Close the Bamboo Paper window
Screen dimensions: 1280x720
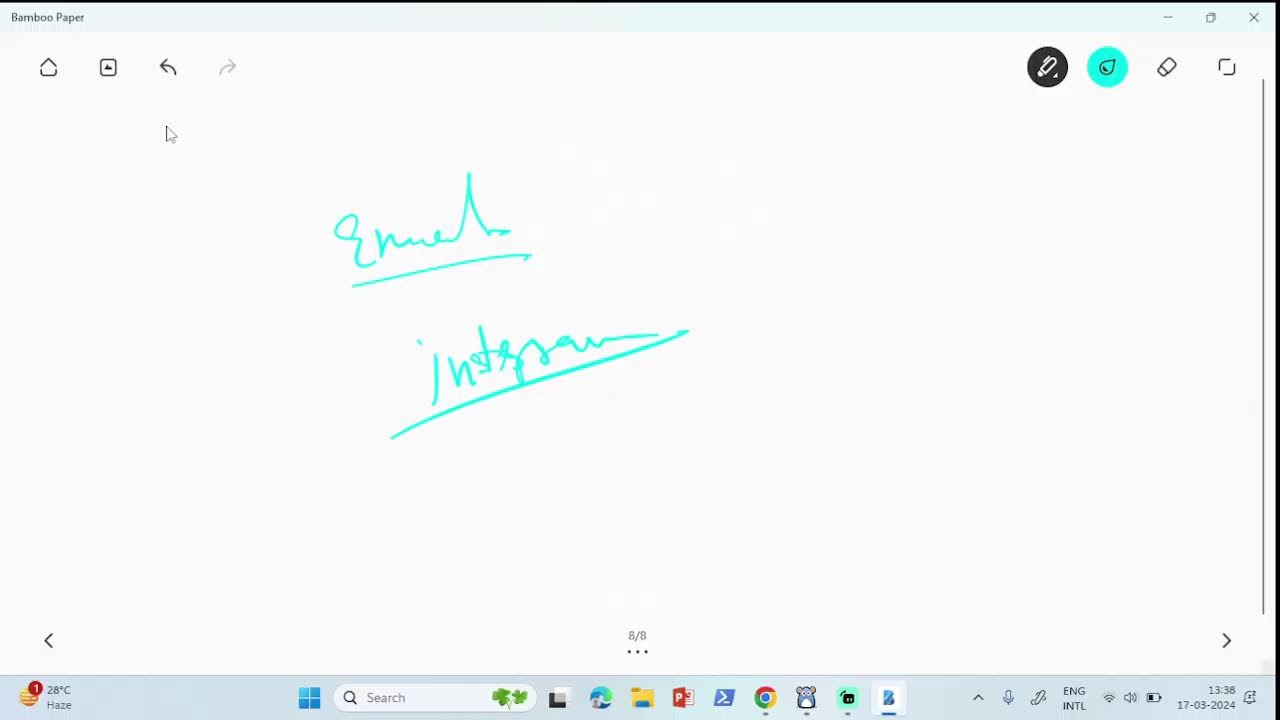coord(1253,17)
